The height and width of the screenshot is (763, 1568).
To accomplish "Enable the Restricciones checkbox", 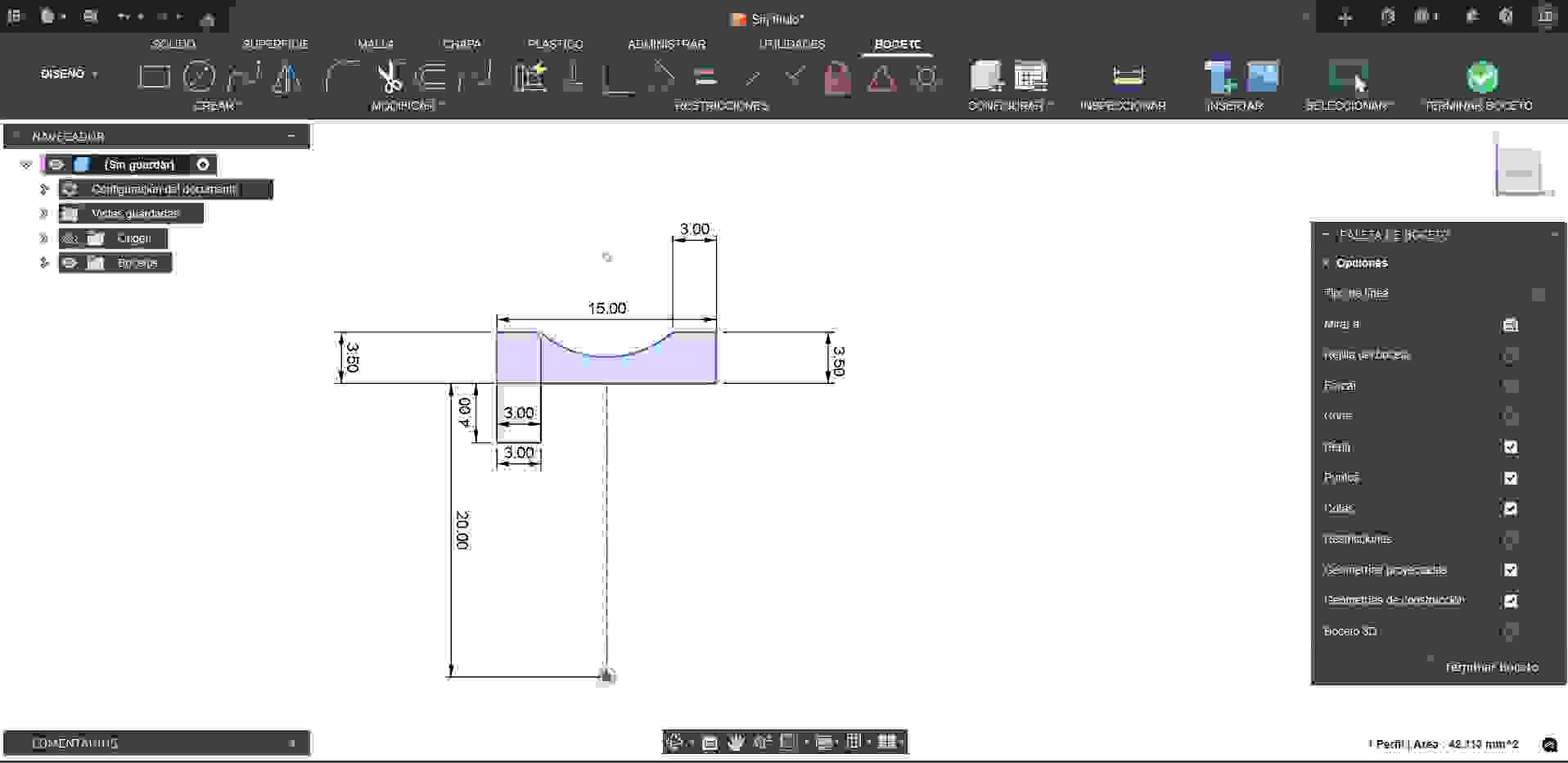I will (x=1511, y=539).
